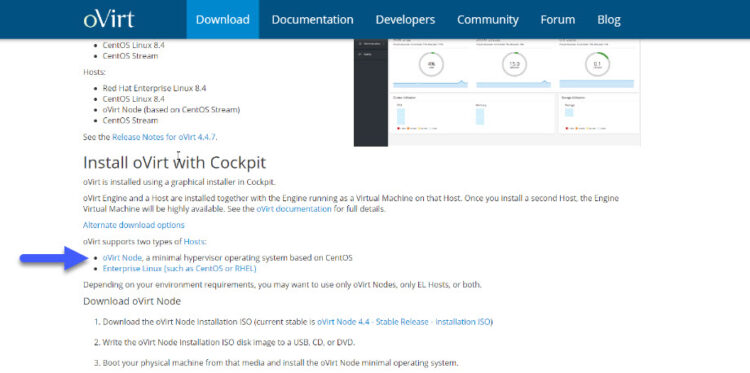Image resolution: width=750 pixels, height=373 pixels.
Task: Click the Install oVirt with Cockpit heading
Action: point(174,163)
